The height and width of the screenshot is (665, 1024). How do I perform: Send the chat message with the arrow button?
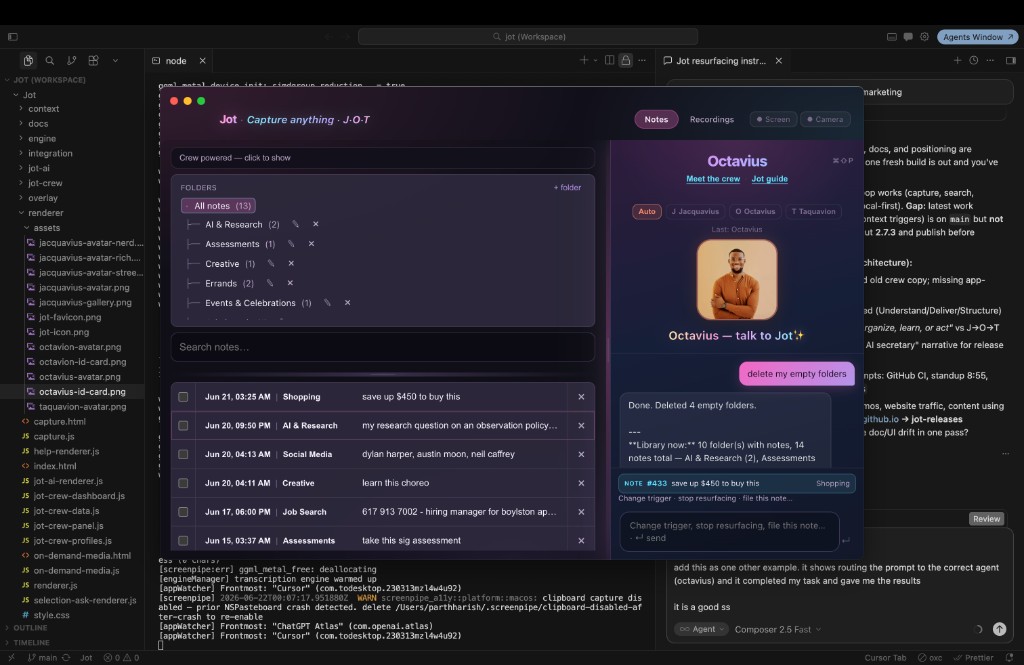pyautogui.click(x=999, y=629)
